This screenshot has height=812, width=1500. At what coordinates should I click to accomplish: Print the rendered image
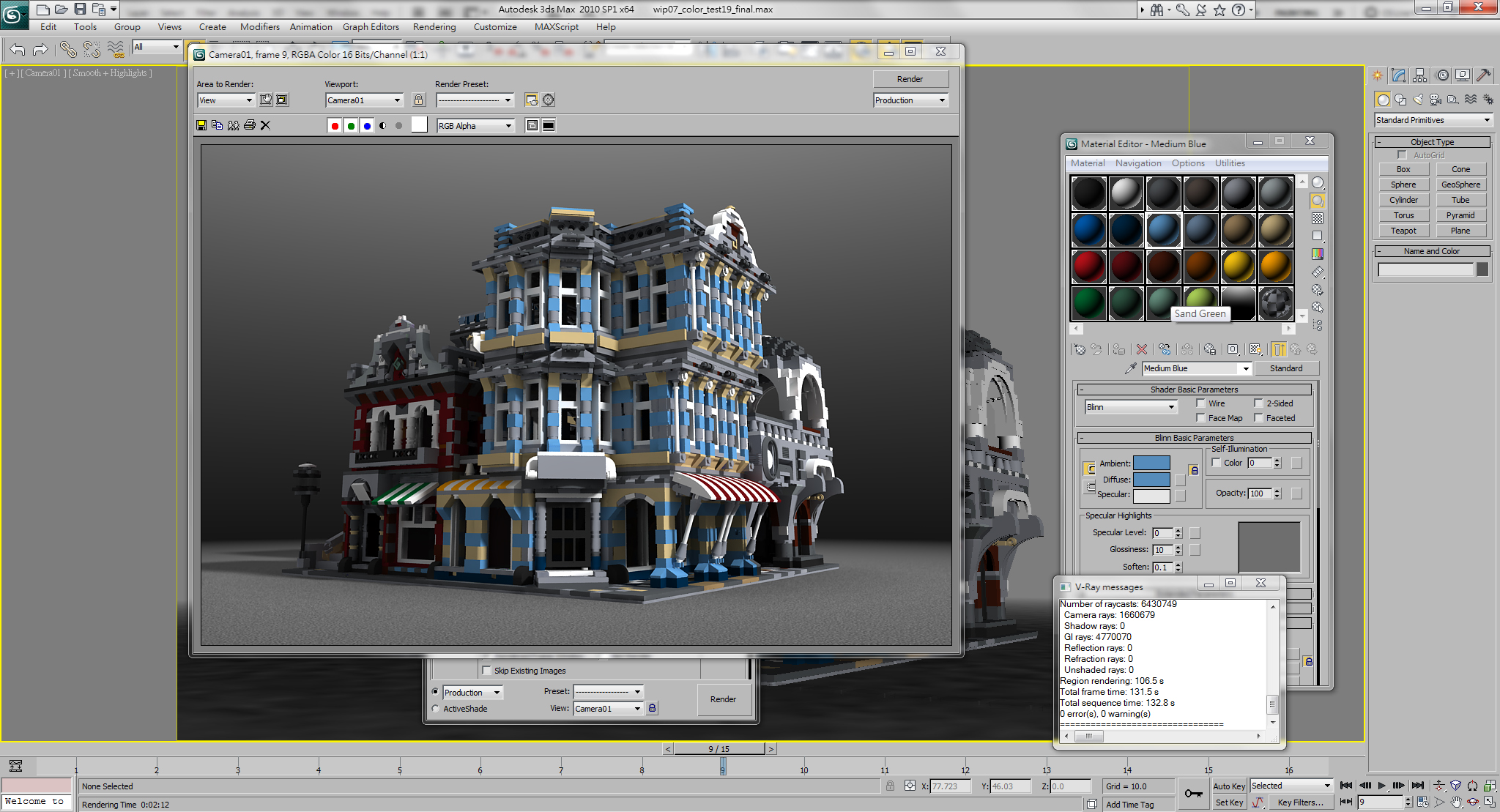pyautogui.click(x=249, y=125)
